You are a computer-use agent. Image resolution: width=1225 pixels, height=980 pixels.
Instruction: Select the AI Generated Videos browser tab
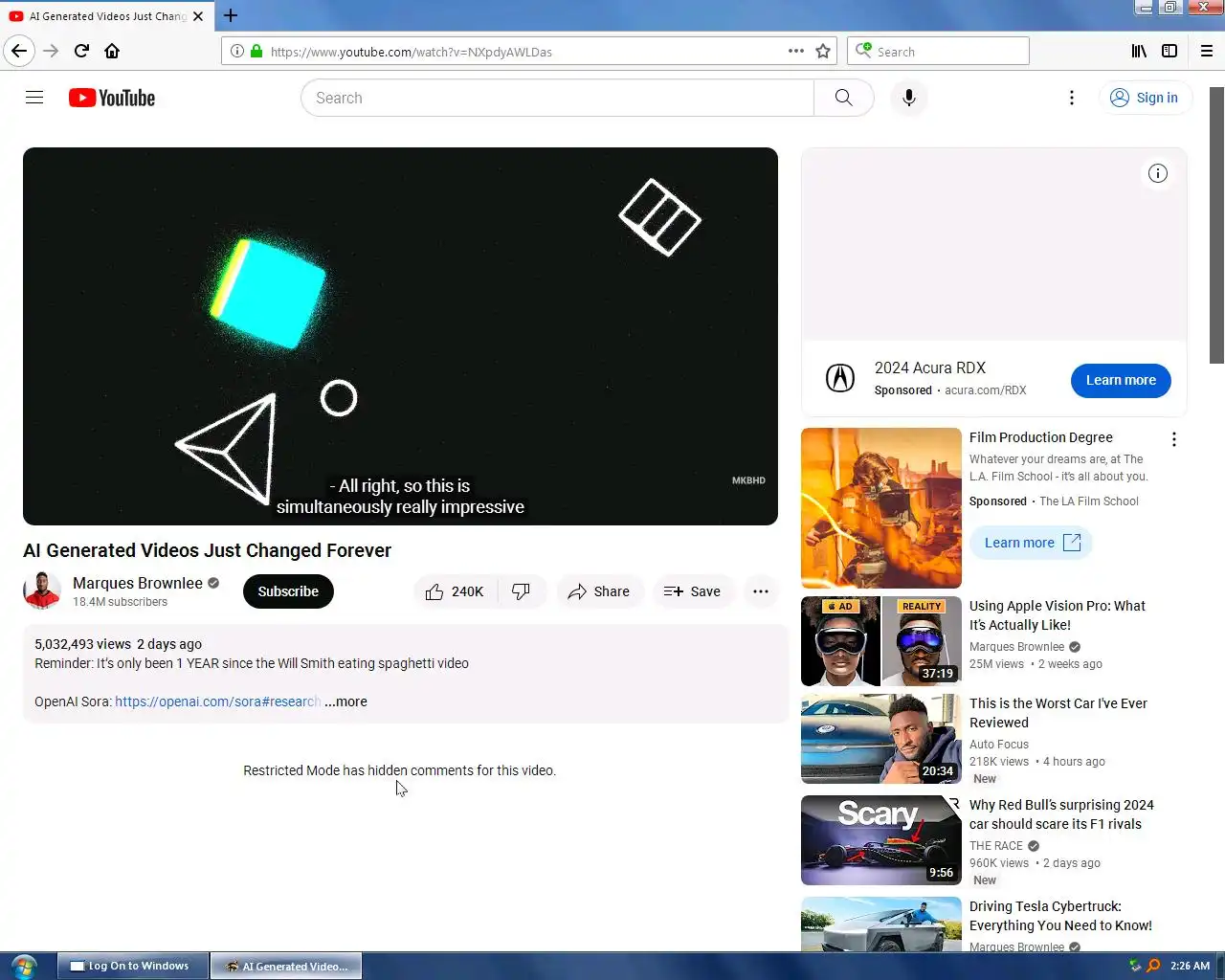click(107, 15)
